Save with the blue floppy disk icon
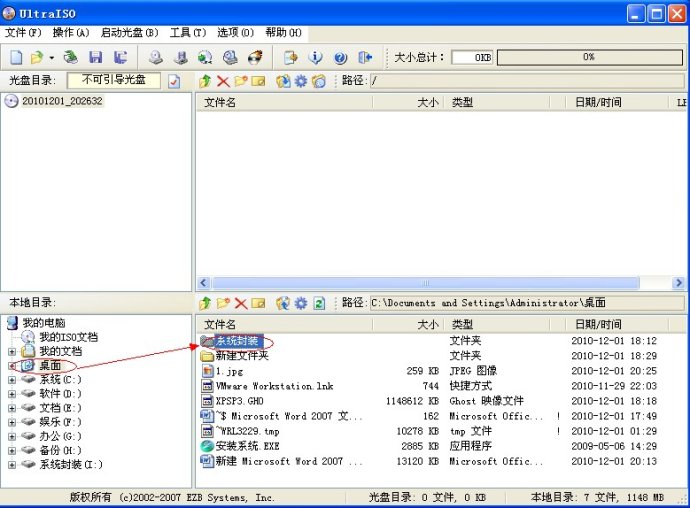Image resolution: width=690 pixels, height=508 pixels. pos(95,57)
